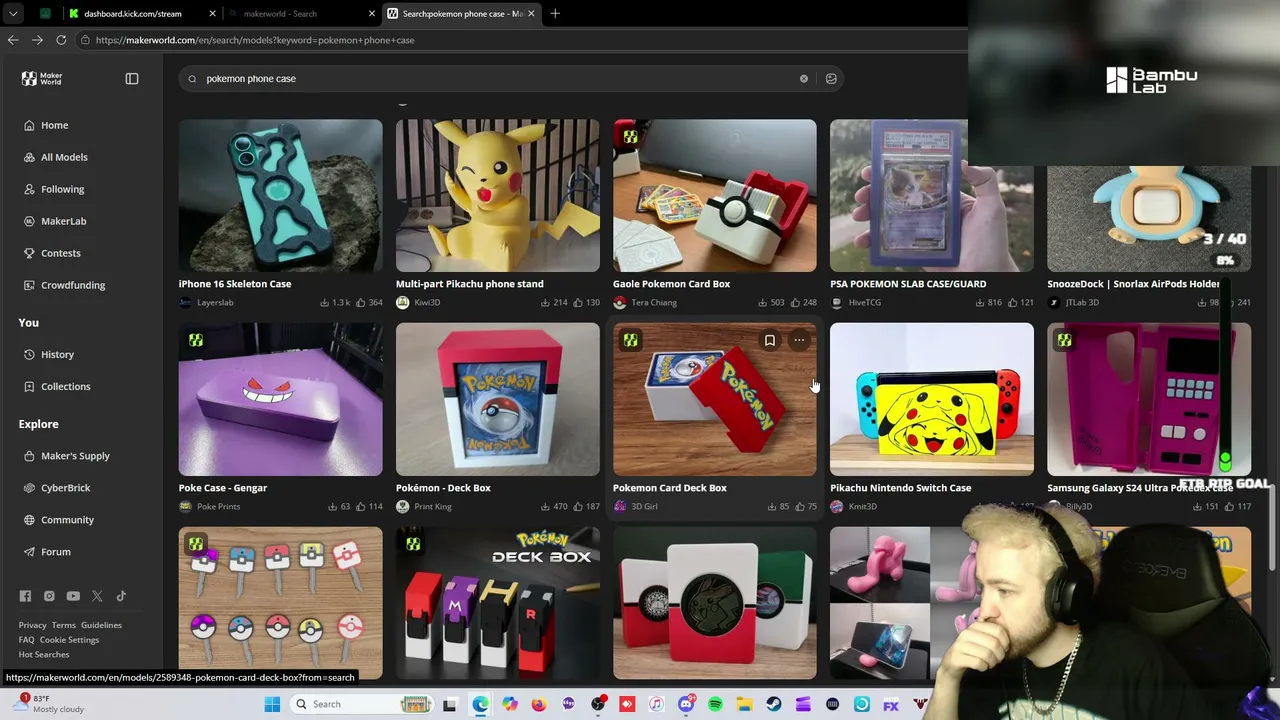
Task: Open Pikachu Nintendo Switch Case title
Action: (x=900, y=488)
